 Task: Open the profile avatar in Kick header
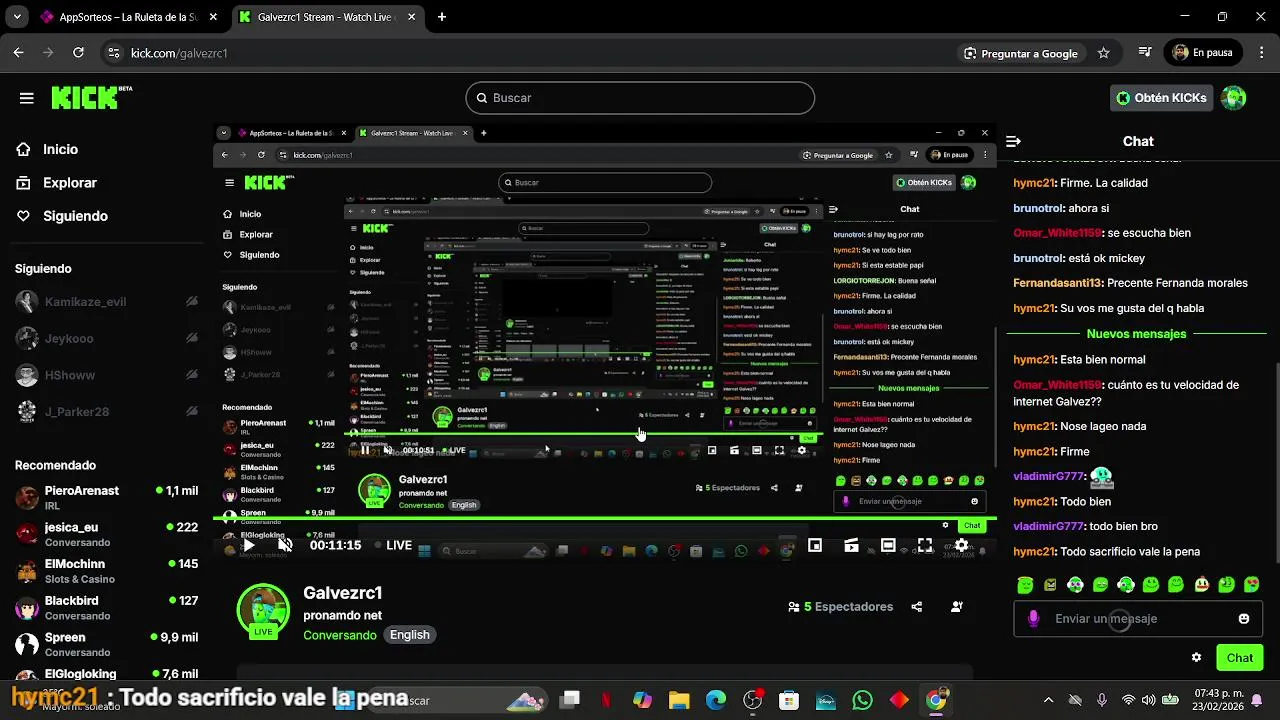coord(1234,98)
